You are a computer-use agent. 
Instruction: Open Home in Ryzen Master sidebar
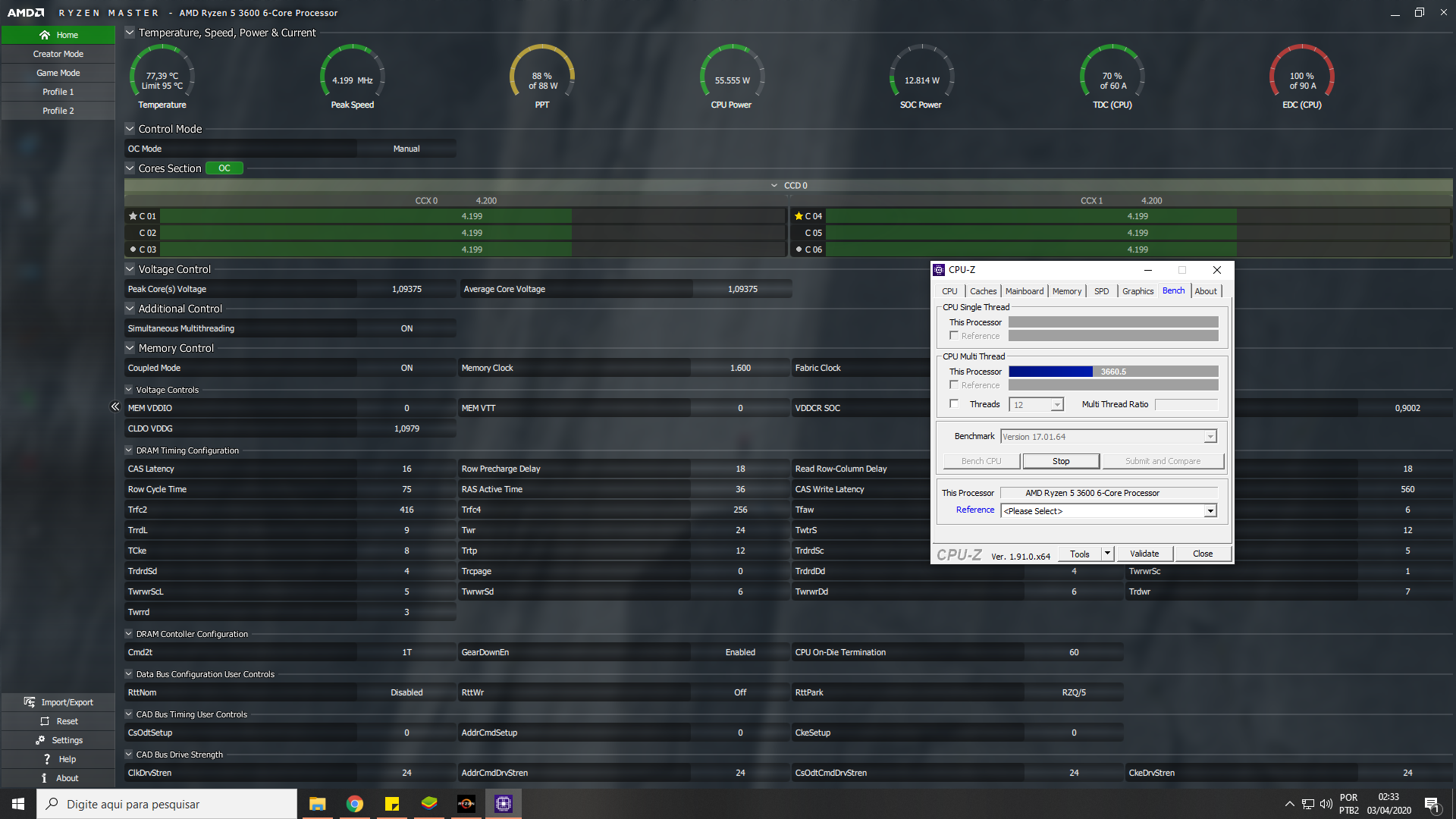pyautogui.click(x=58, y=35)
